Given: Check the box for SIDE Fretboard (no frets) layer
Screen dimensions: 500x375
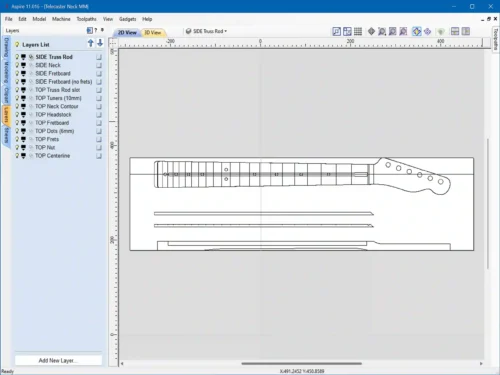Looking at the screenshot, I should tap(99, 82).
